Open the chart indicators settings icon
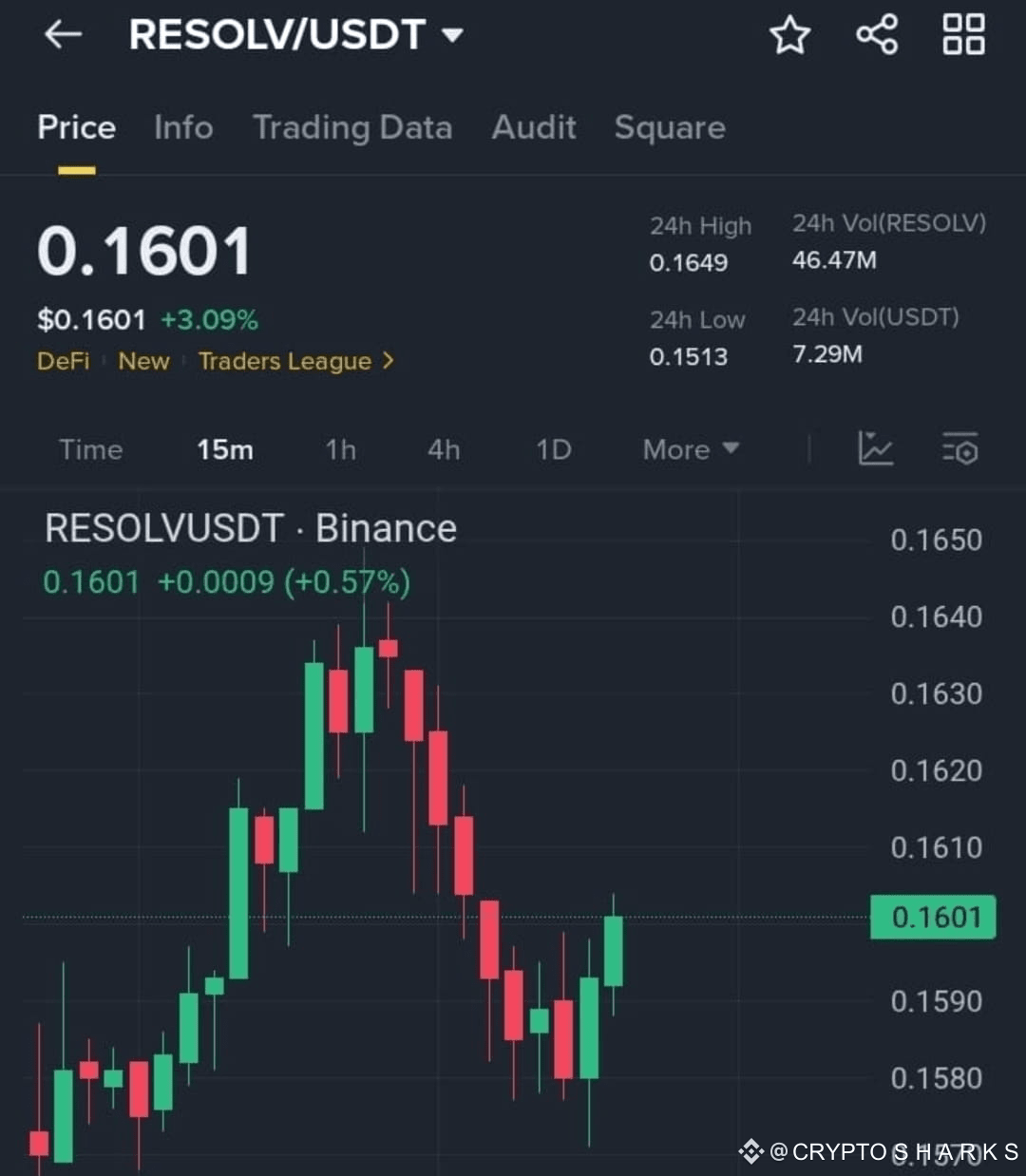The width and height of the screenshot is (1026, 1176). click(x=959, y=450)
